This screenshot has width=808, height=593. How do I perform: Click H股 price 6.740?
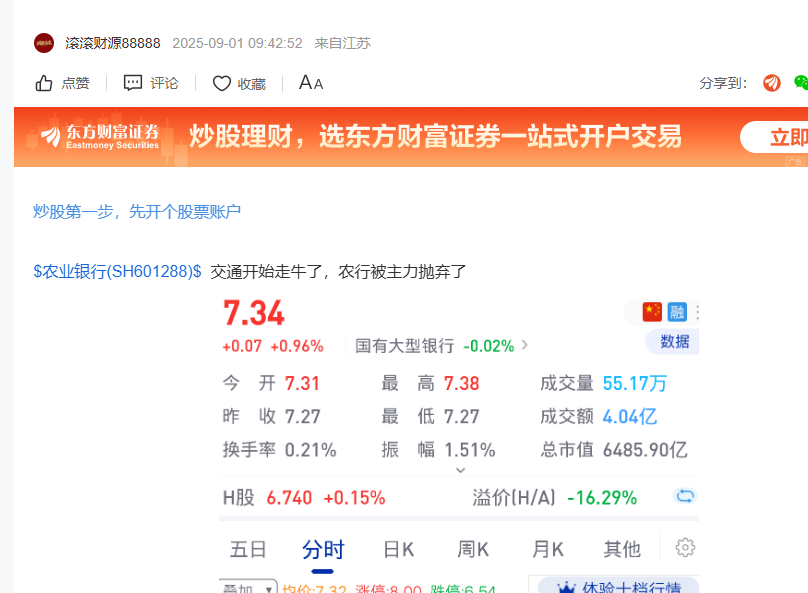(x=289, y=498)
